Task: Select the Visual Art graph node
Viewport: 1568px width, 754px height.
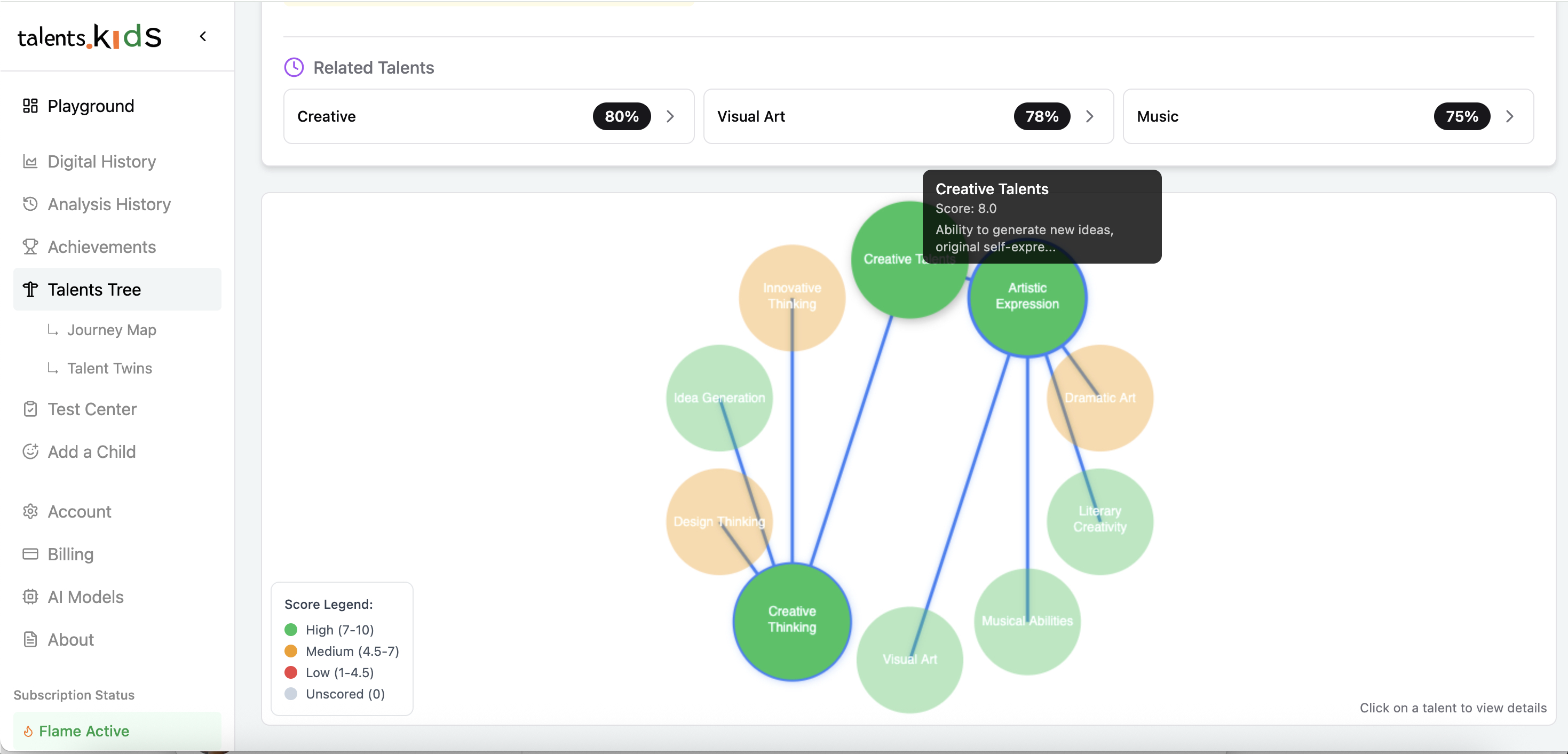Action: (x=910, y=660)
